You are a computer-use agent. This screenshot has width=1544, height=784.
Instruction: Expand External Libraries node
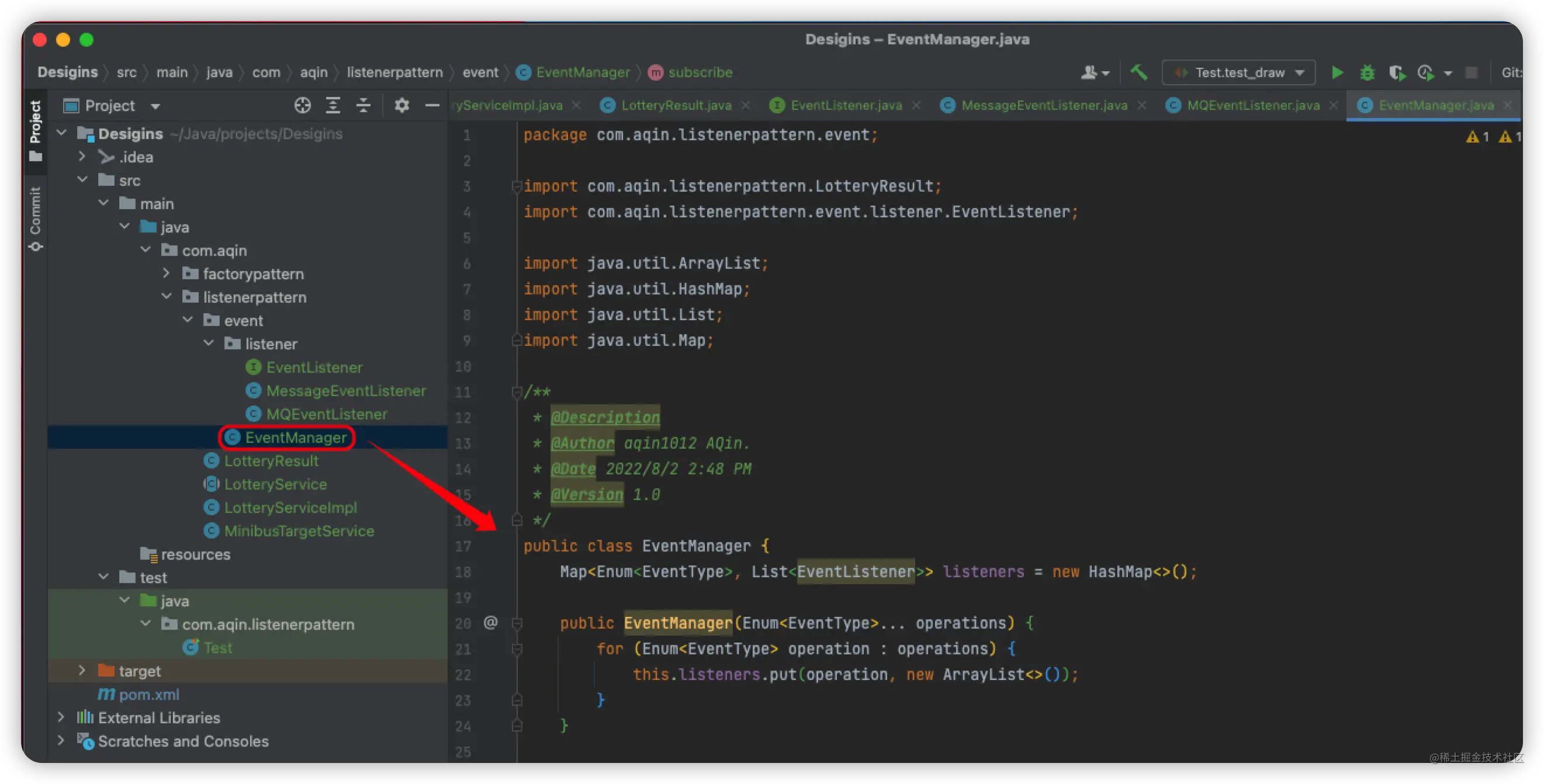(x=61, y=717)
